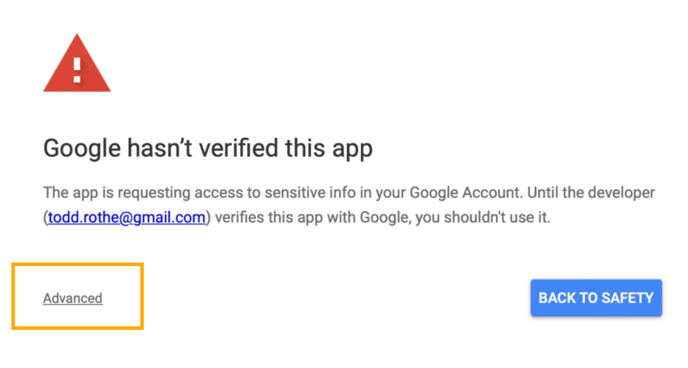Viewport: 688px width, 368px height.
Task: Open the todd.rothe@gmail.com email link
Action: [127, 217]
